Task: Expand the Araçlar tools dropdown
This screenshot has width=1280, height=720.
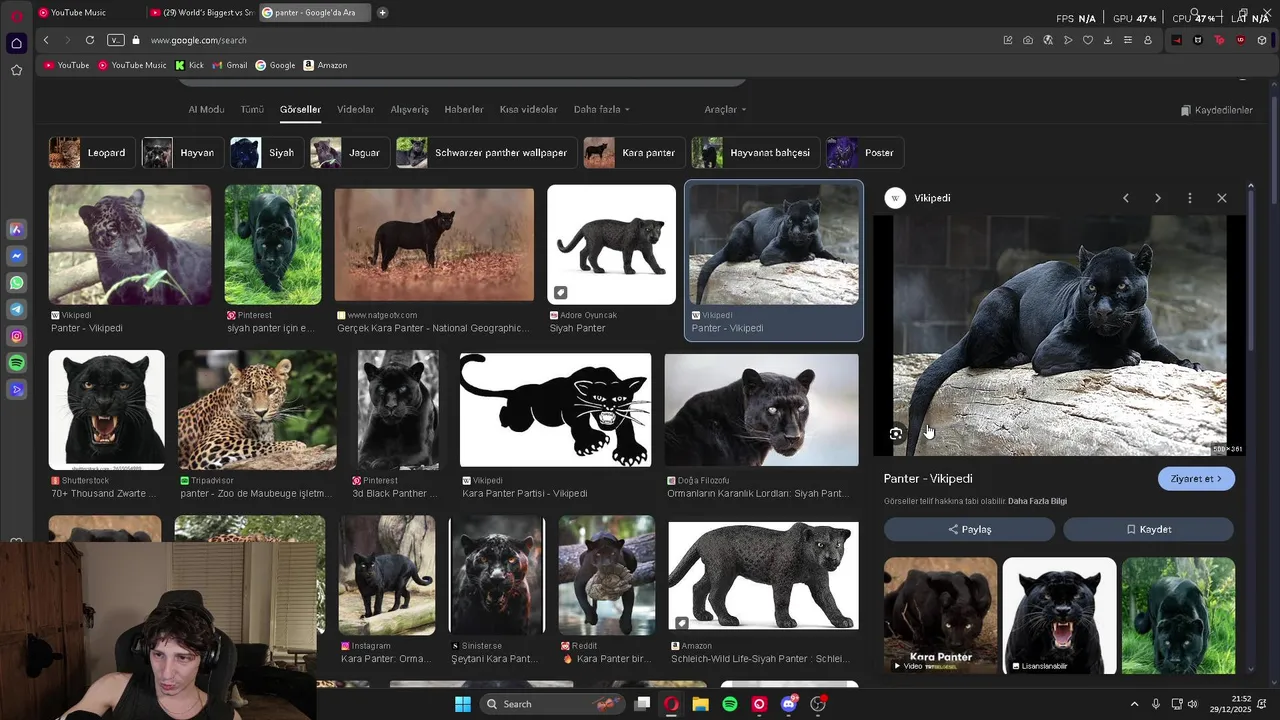Action: [725, 109]
